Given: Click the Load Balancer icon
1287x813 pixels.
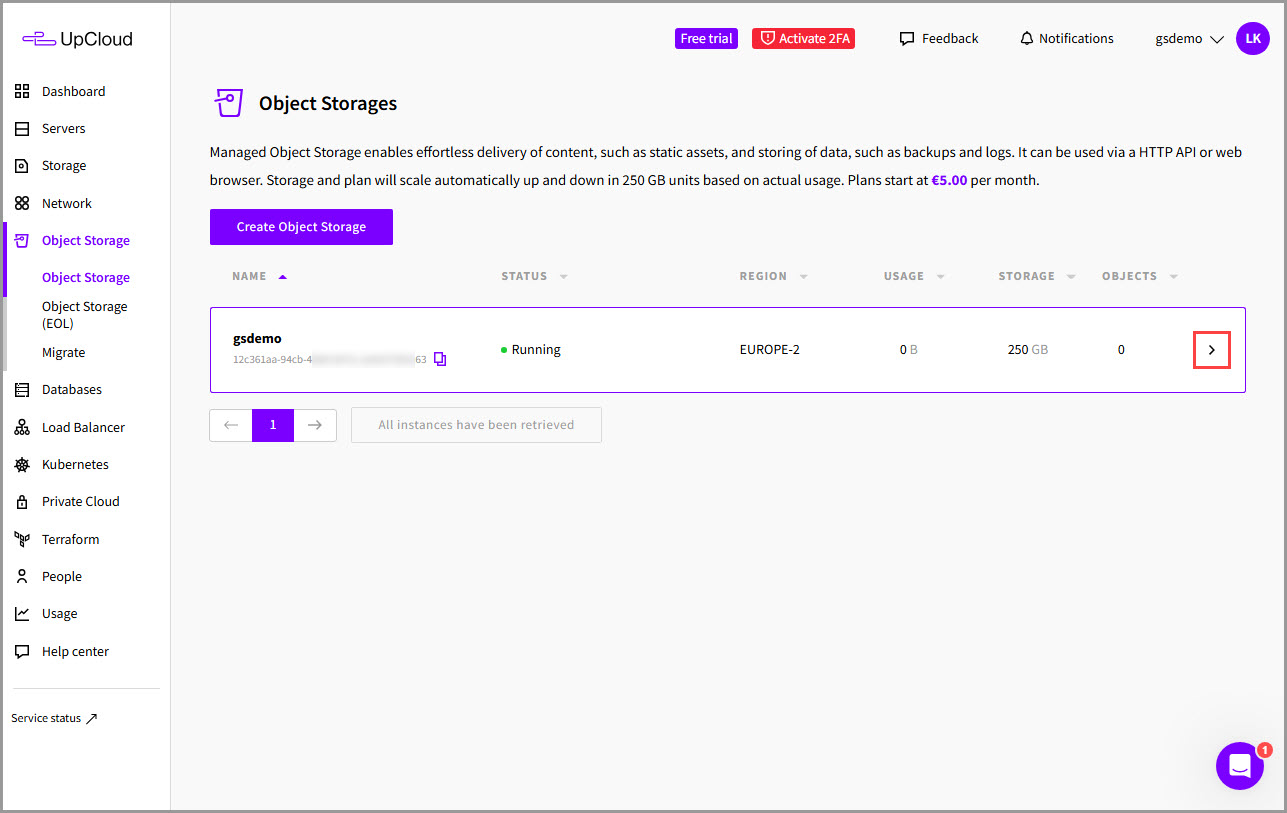Looking at the screenshot, I should click(22, 427).
